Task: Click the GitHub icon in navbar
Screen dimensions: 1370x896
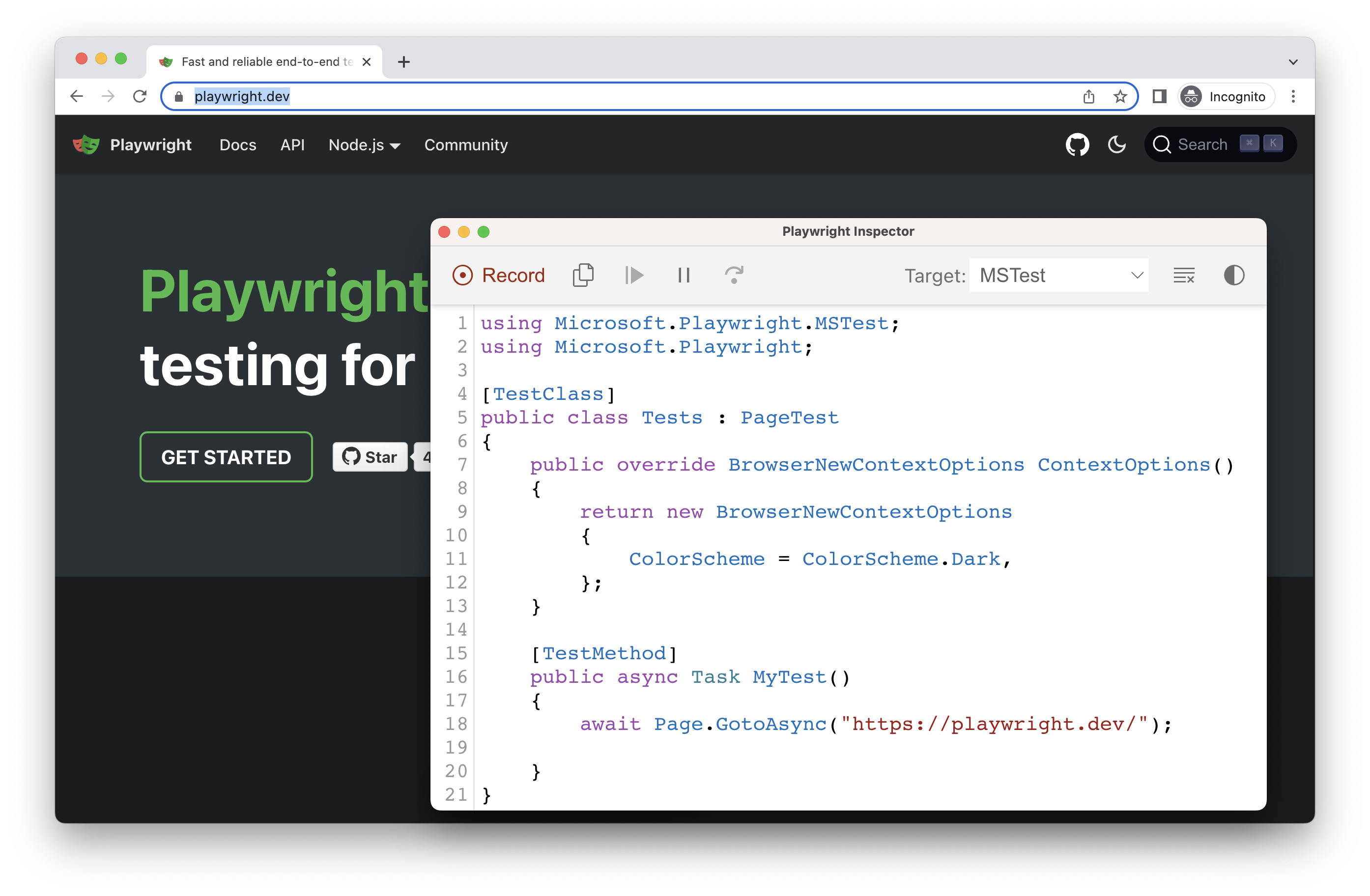Action: pos(1078,145)
